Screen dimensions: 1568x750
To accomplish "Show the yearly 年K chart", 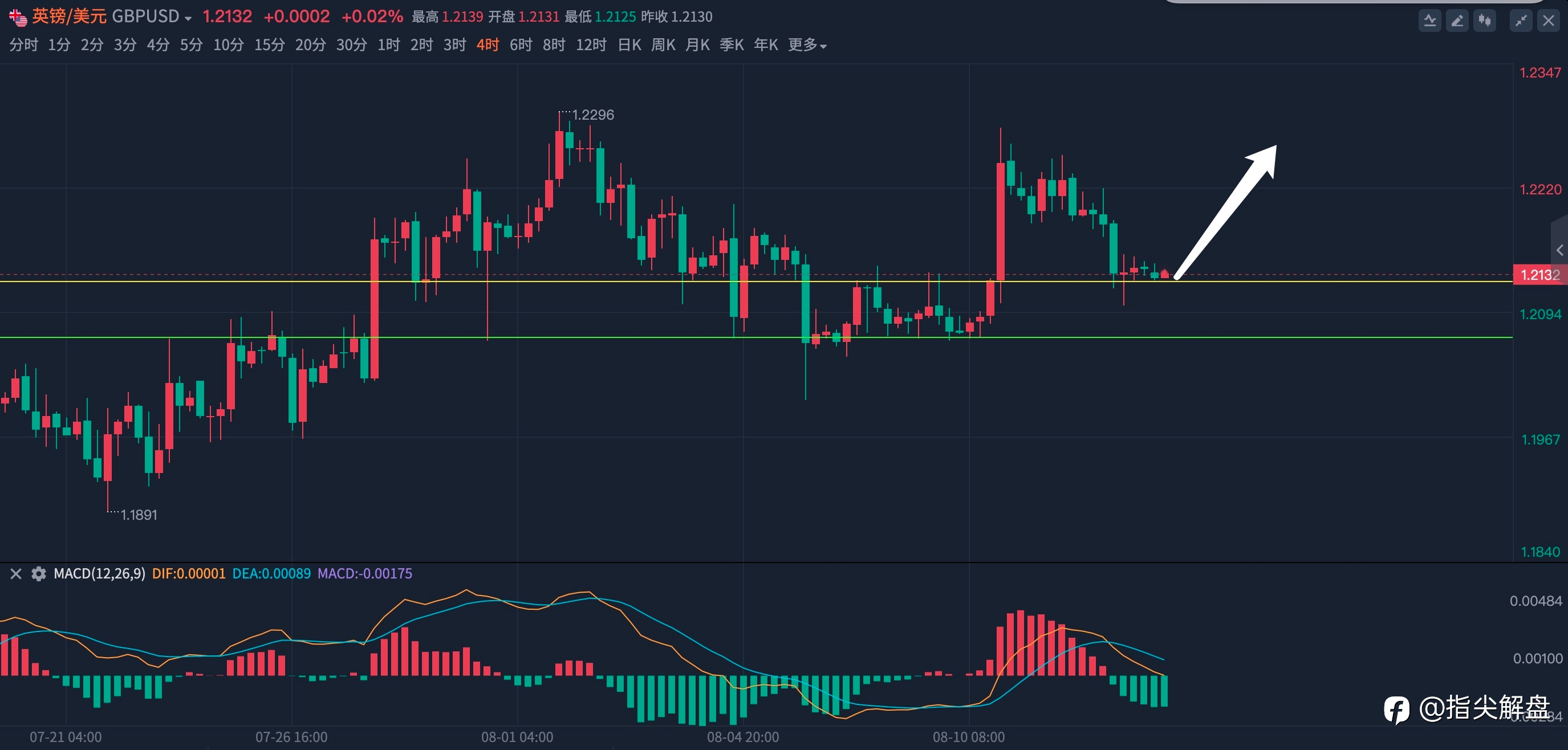I will [766, 45].
